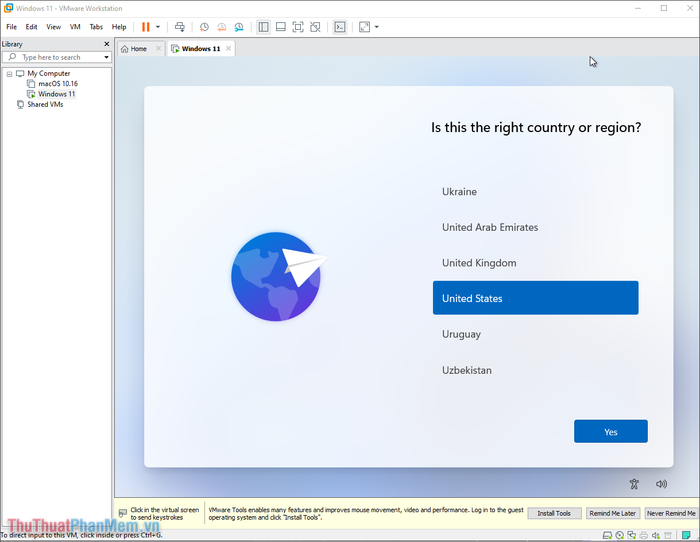Select Windows 11 in the library tree
The image size is (700, 542).
coord(56,94)
